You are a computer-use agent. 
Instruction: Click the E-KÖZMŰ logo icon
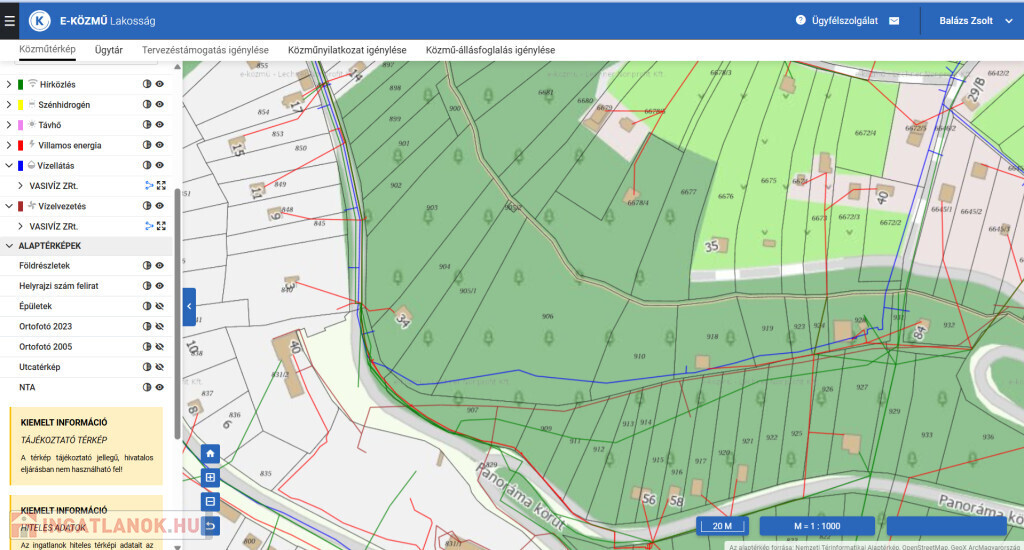click(x=40, y=20)
